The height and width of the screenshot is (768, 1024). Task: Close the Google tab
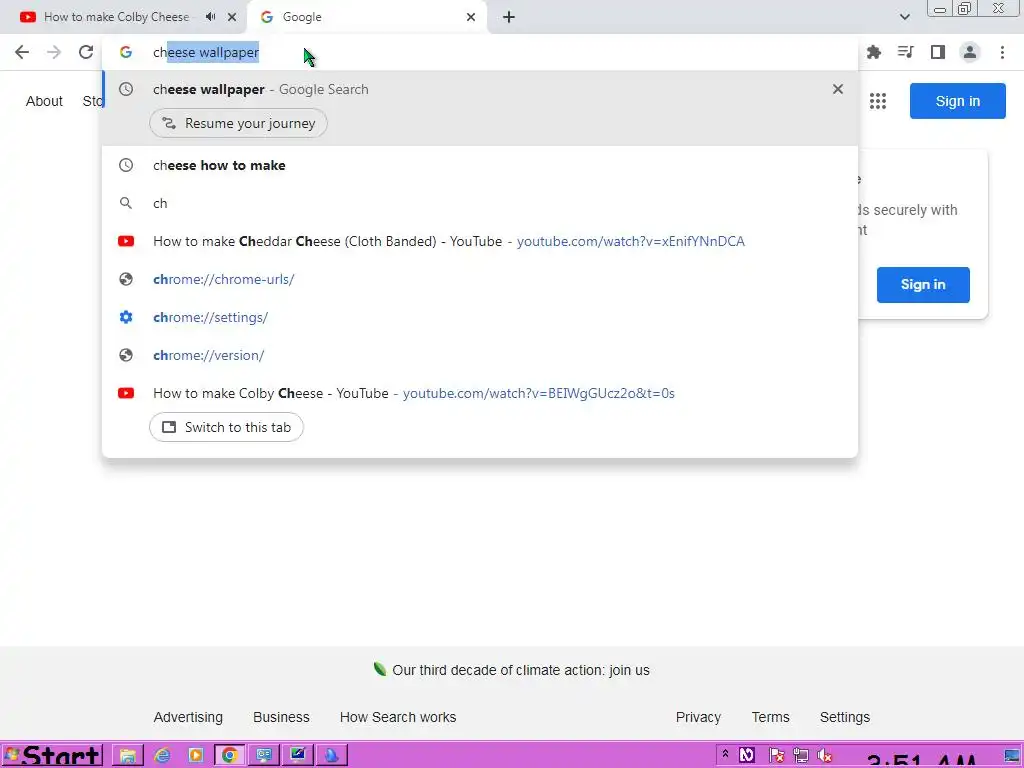point(471,17)
